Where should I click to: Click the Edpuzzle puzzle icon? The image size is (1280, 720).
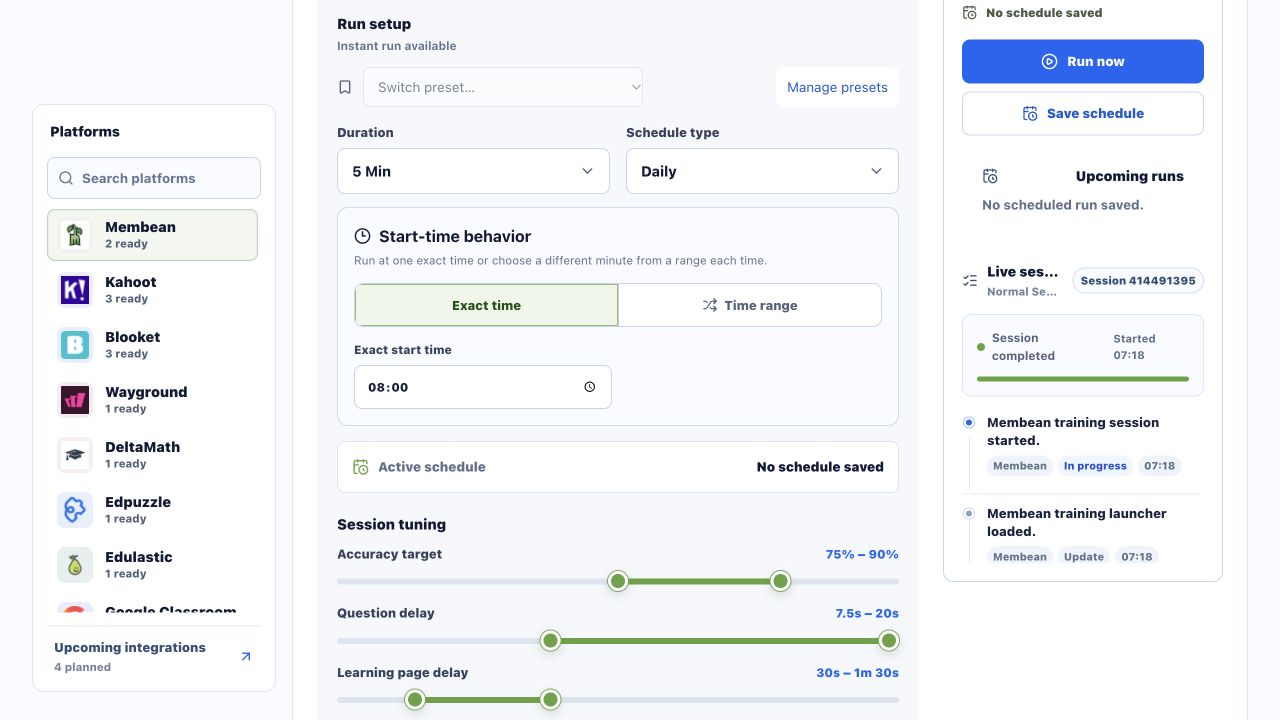tap(74, 510)
